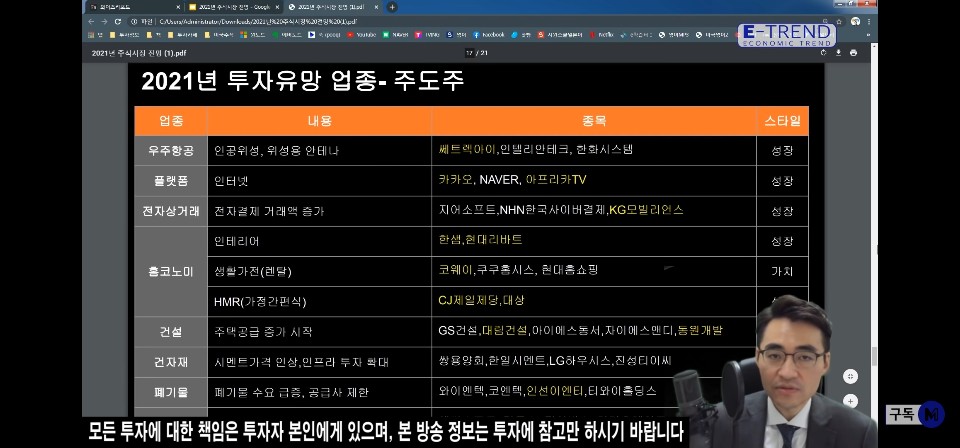Click the '종목' column header
The width and height of the screenshot is (960, 448).
coord(594,121)
